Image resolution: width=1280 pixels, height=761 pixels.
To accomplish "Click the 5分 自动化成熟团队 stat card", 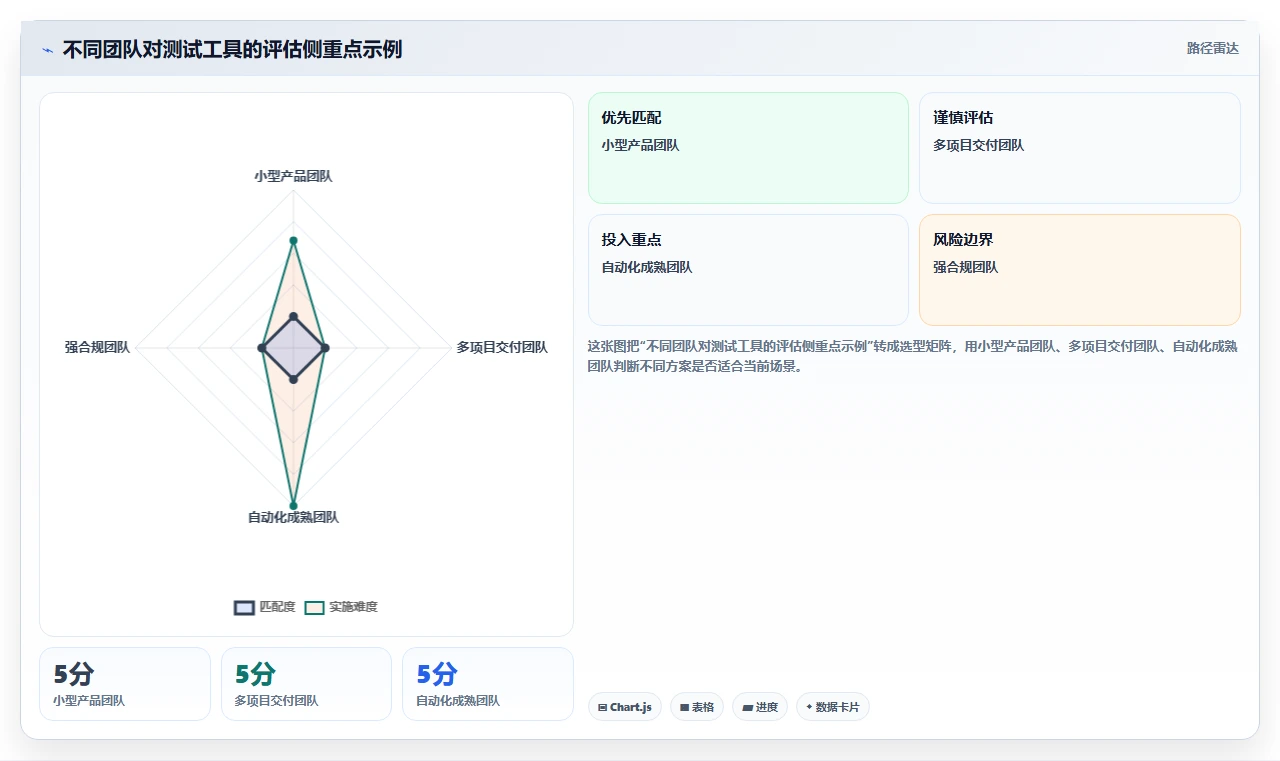I will [x=488, y=684].
